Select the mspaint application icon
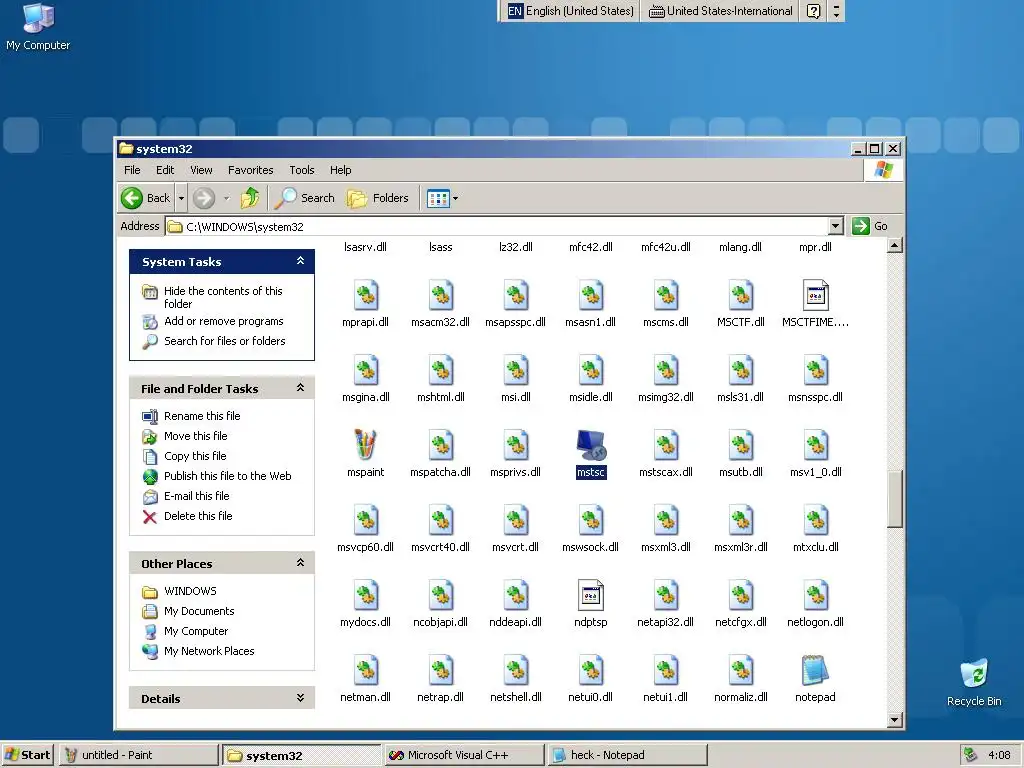 (x=365, y=445)
